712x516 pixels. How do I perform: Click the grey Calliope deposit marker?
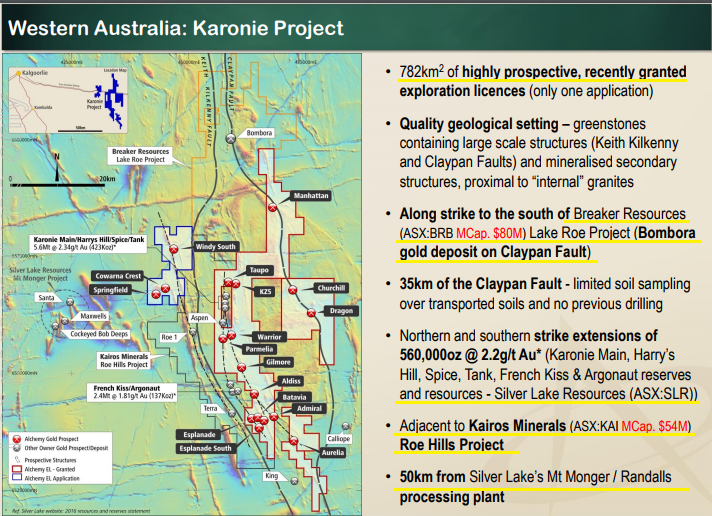tap(346, 426)
